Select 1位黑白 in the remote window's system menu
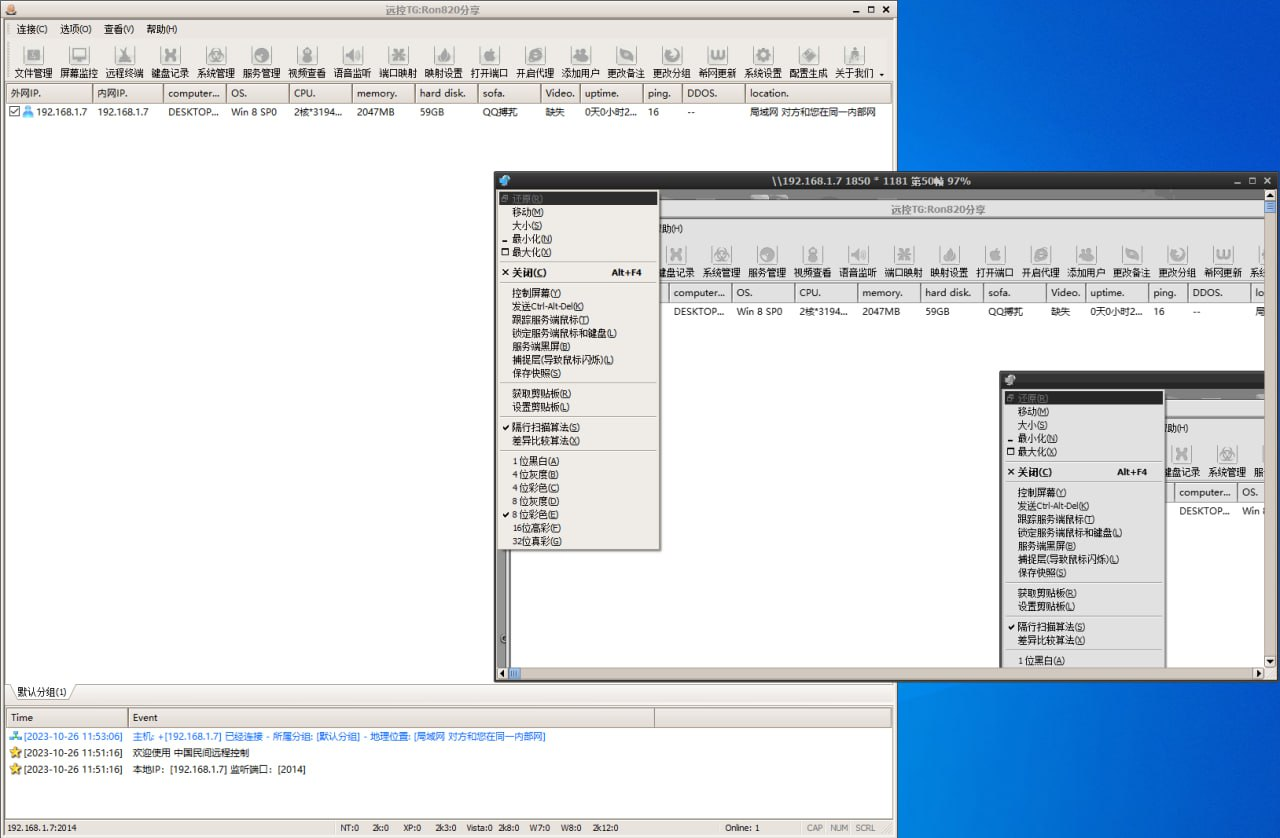1280x838 pixels. (x=536, y=461)
